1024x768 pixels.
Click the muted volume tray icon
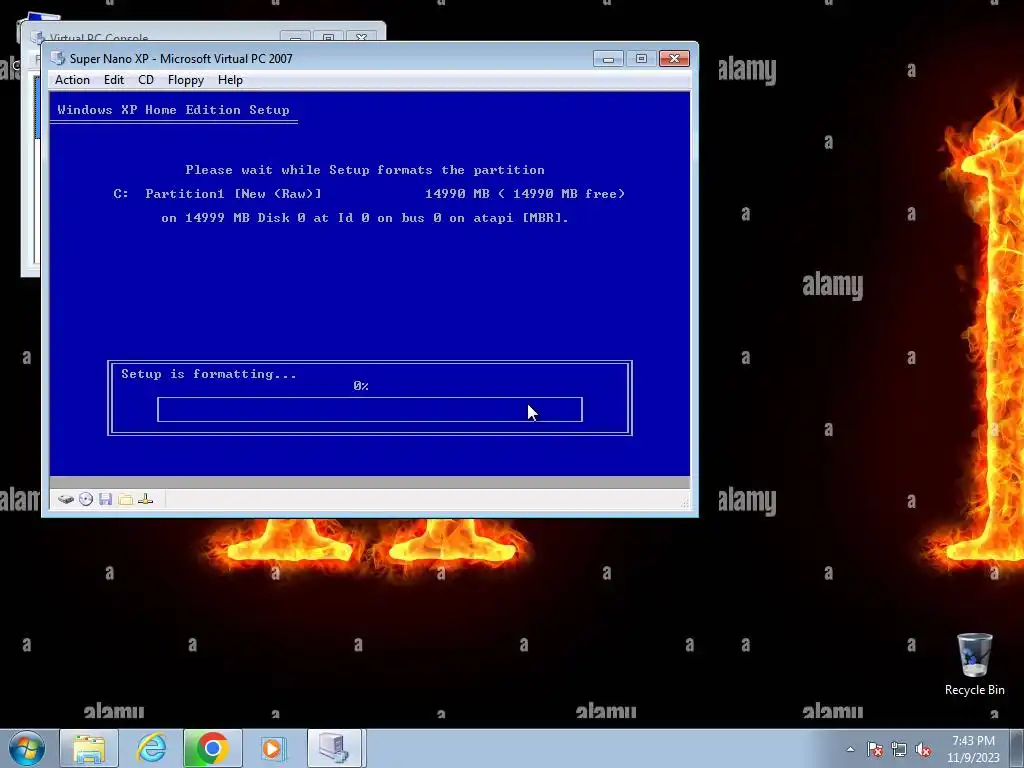(923, 749)
